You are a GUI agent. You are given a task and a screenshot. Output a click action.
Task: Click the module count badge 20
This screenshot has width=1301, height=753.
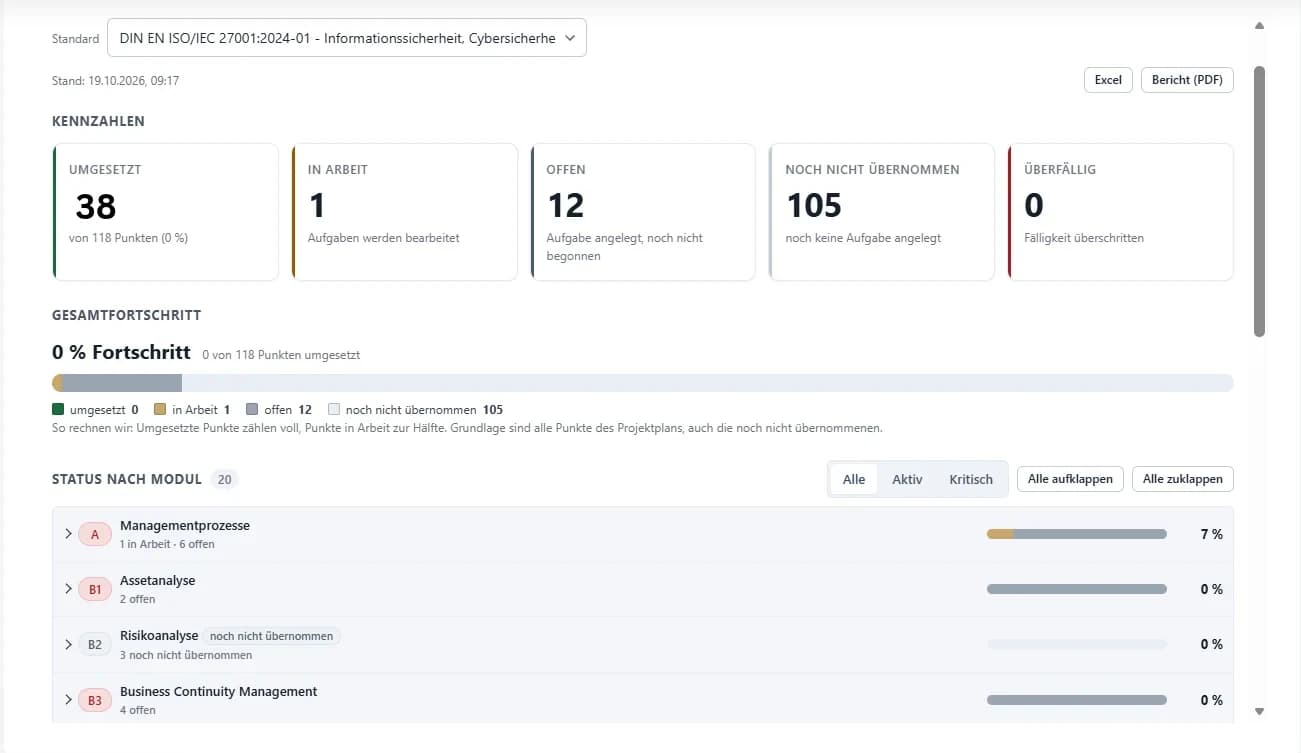225,479
